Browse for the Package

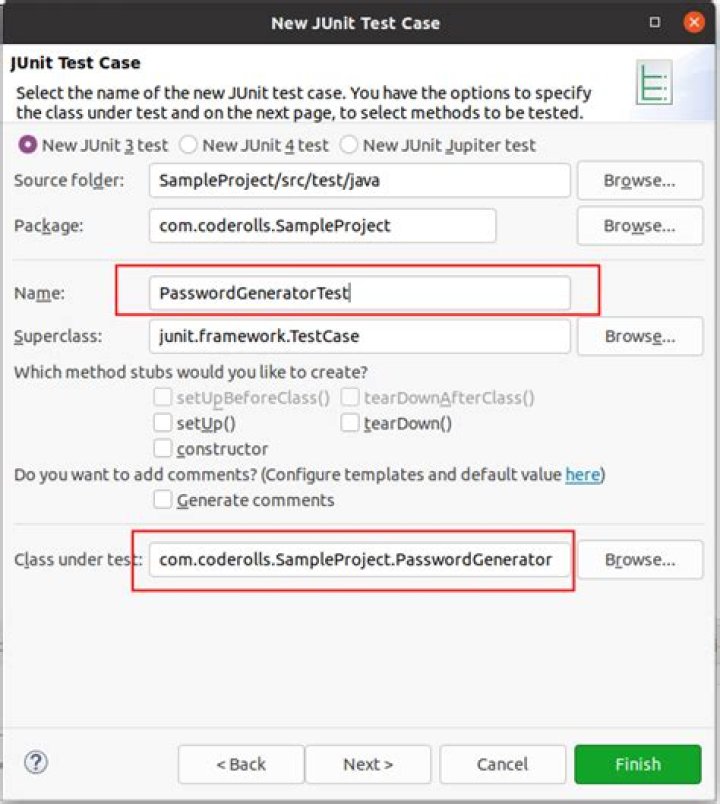tap(639, 226)
